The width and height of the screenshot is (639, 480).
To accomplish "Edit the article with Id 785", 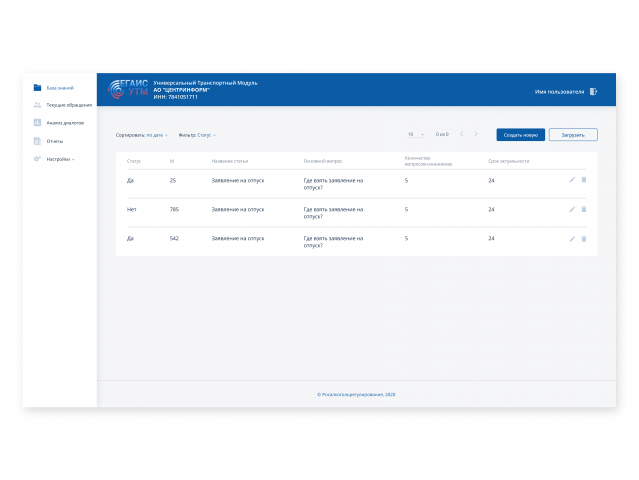I will tap(572, 209).
